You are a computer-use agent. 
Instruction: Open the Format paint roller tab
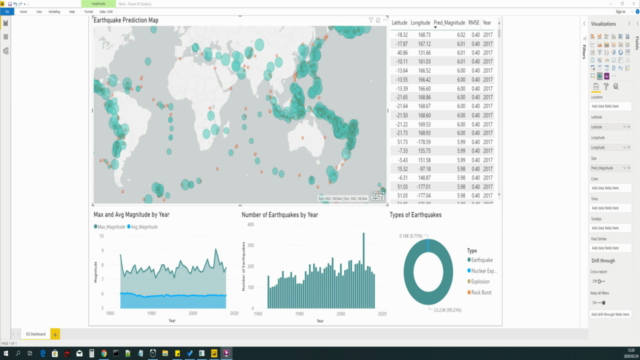pyautogui.click(x=606, y=87)
